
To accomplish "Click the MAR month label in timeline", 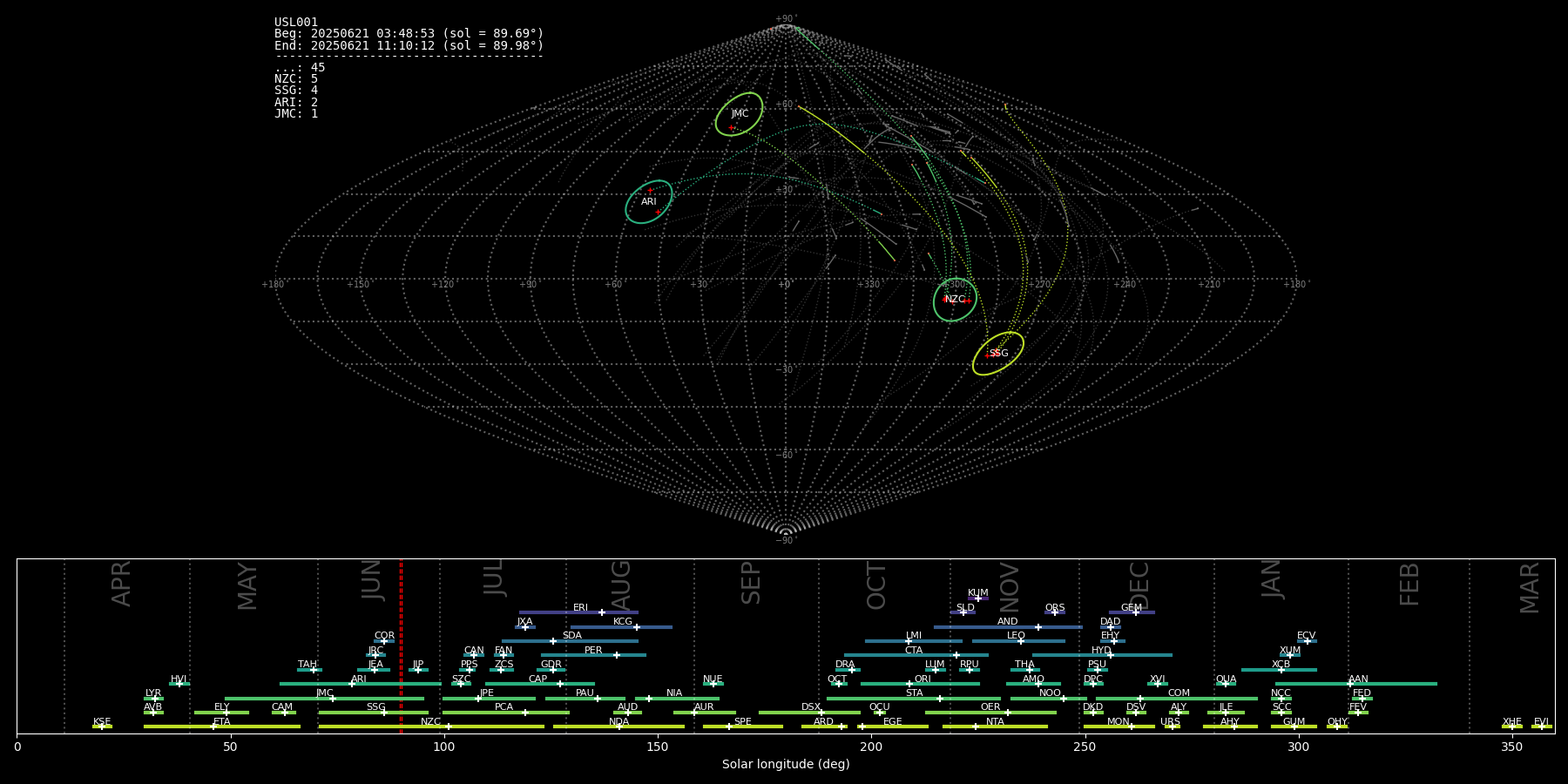I will click(x=1530, y=587).
